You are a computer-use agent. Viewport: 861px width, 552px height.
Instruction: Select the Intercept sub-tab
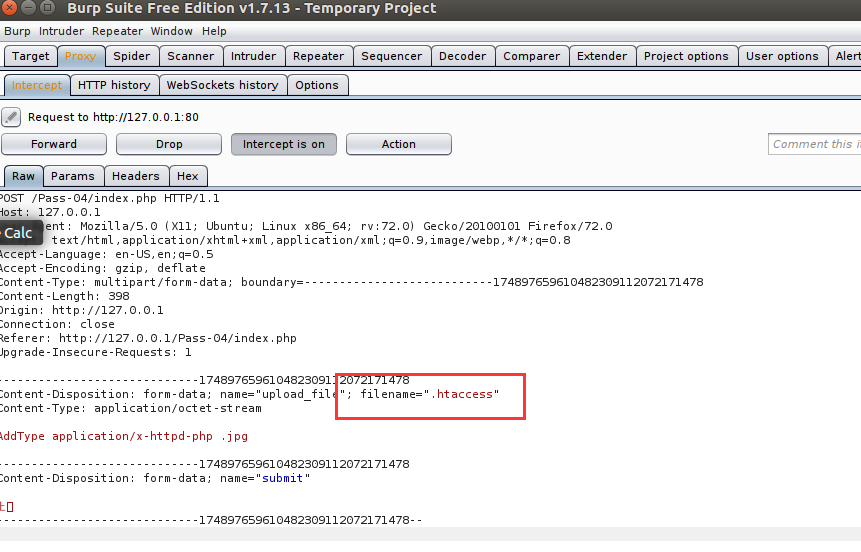pos(37,85)
